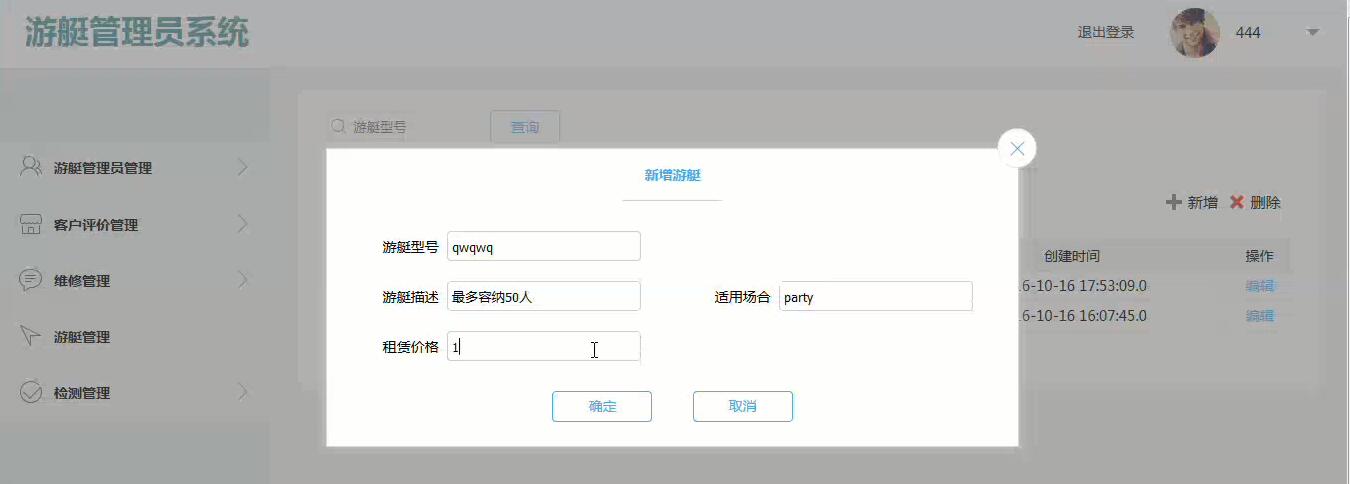The image size is (1350, 484).
Task: Click the search magnifier icon
Action: pos(339,127)
